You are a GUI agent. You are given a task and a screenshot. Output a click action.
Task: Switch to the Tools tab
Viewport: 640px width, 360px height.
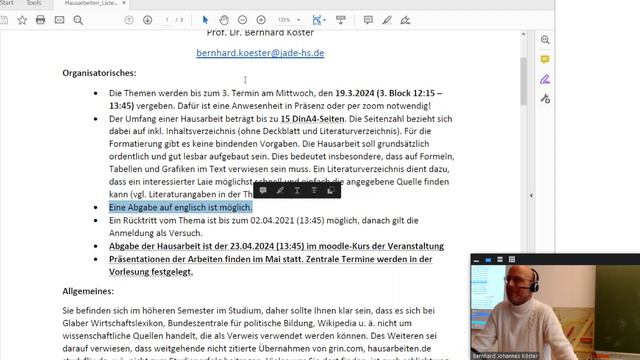(x=34, y=3)
